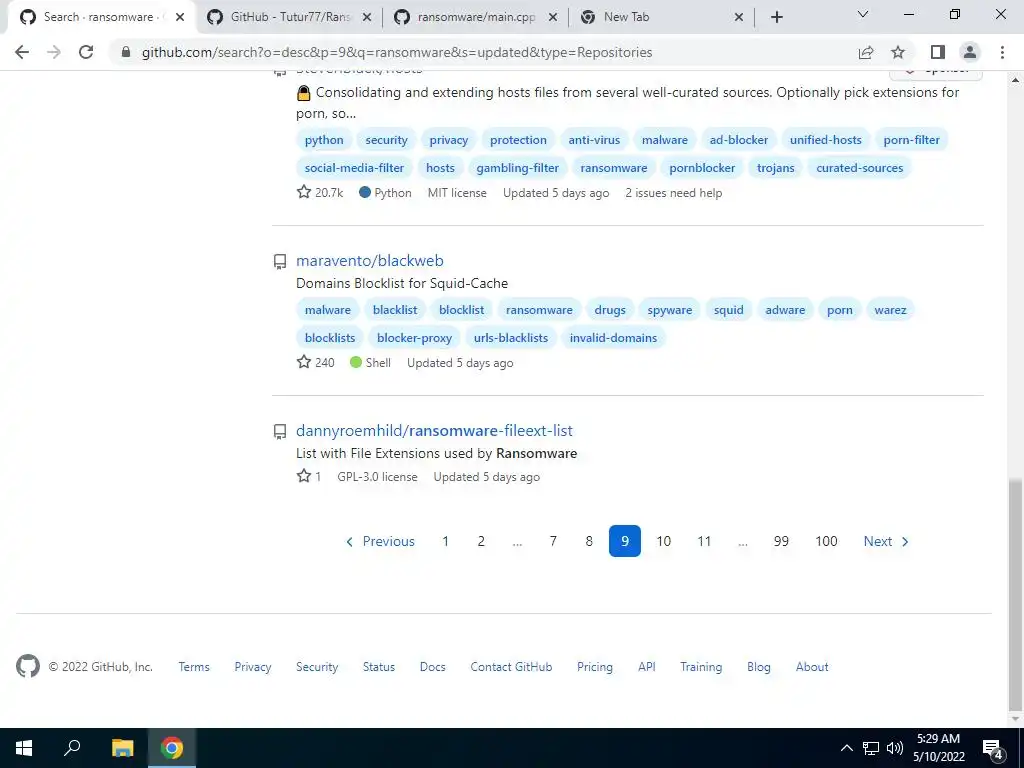Jump to results page 2
The height and width of the screenshot is (768, 1024).
tap(481, 541)
